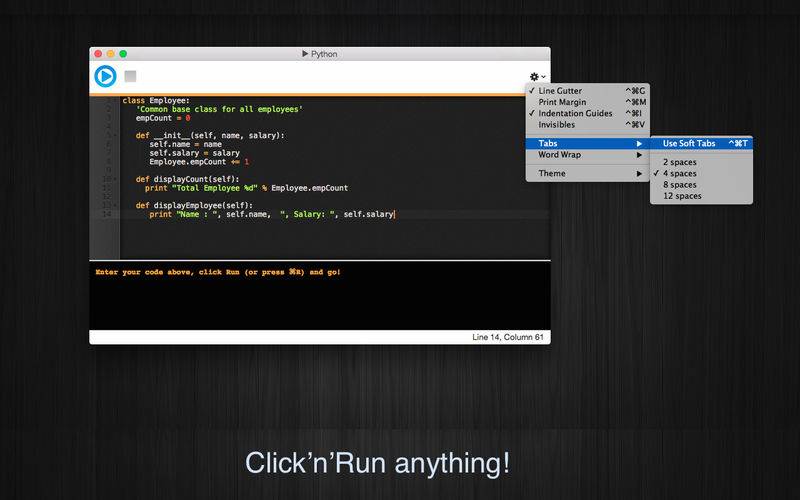Click the 'self.name = name' line
The width and height of the screenshot is (800, 500).
(x=186, y=144)
